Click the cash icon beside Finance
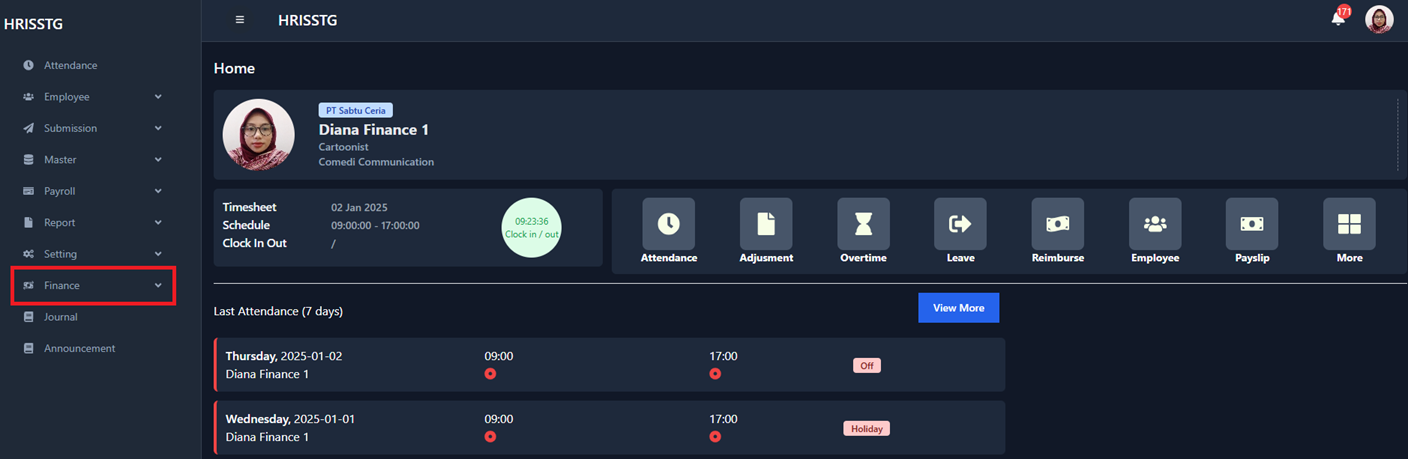This screenshot has width=1408, height=459. click(29, 285)
